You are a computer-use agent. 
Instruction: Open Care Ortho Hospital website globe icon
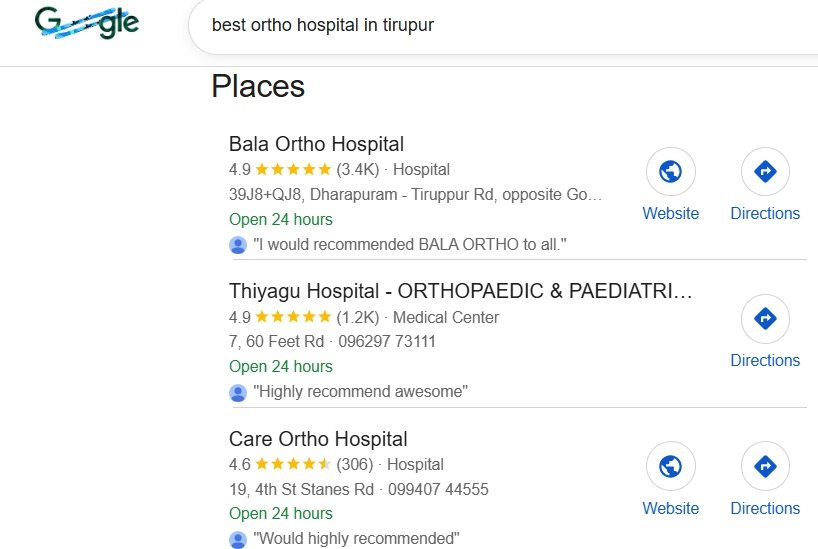click(671, 467)
